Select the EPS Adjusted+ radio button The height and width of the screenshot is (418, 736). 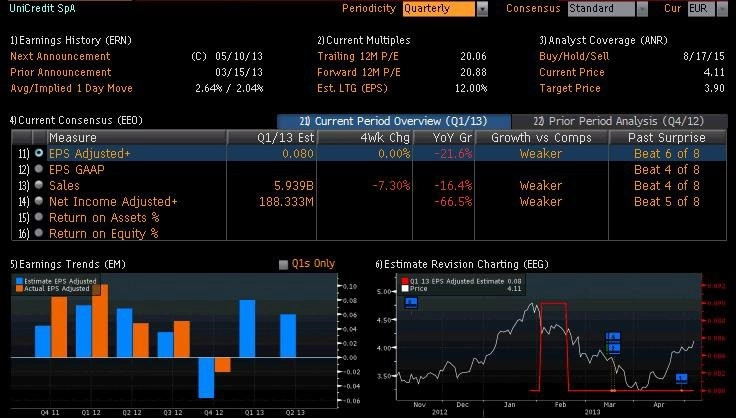[39, 153]
